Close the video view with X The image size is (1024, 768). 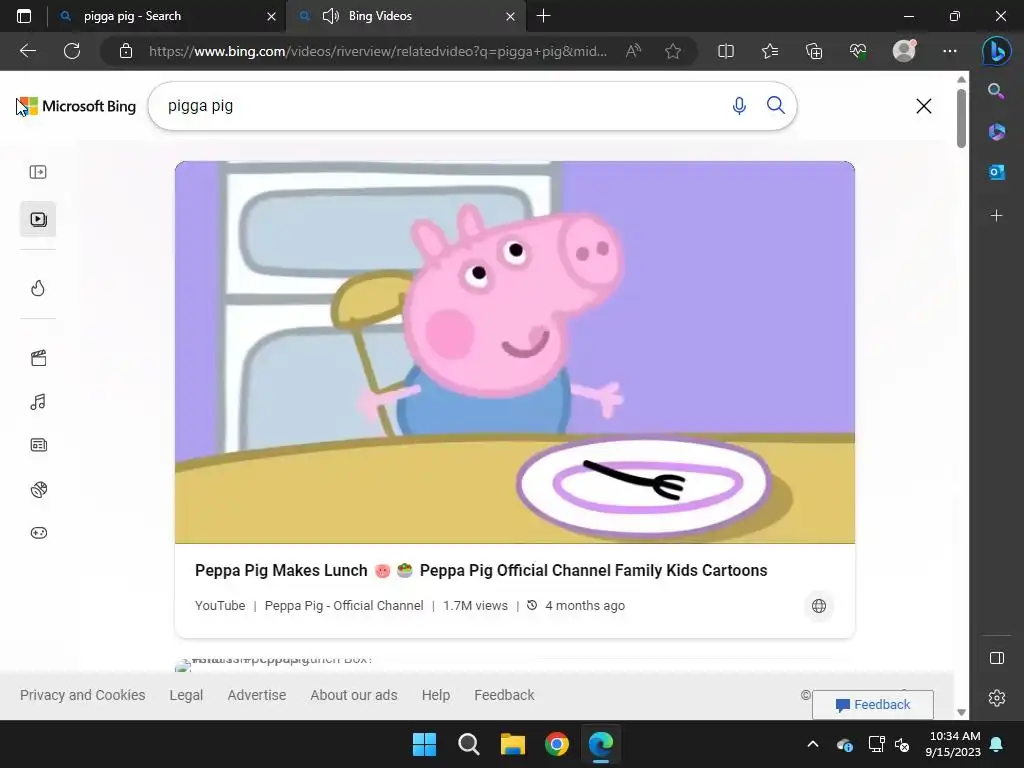pos(923,106)
